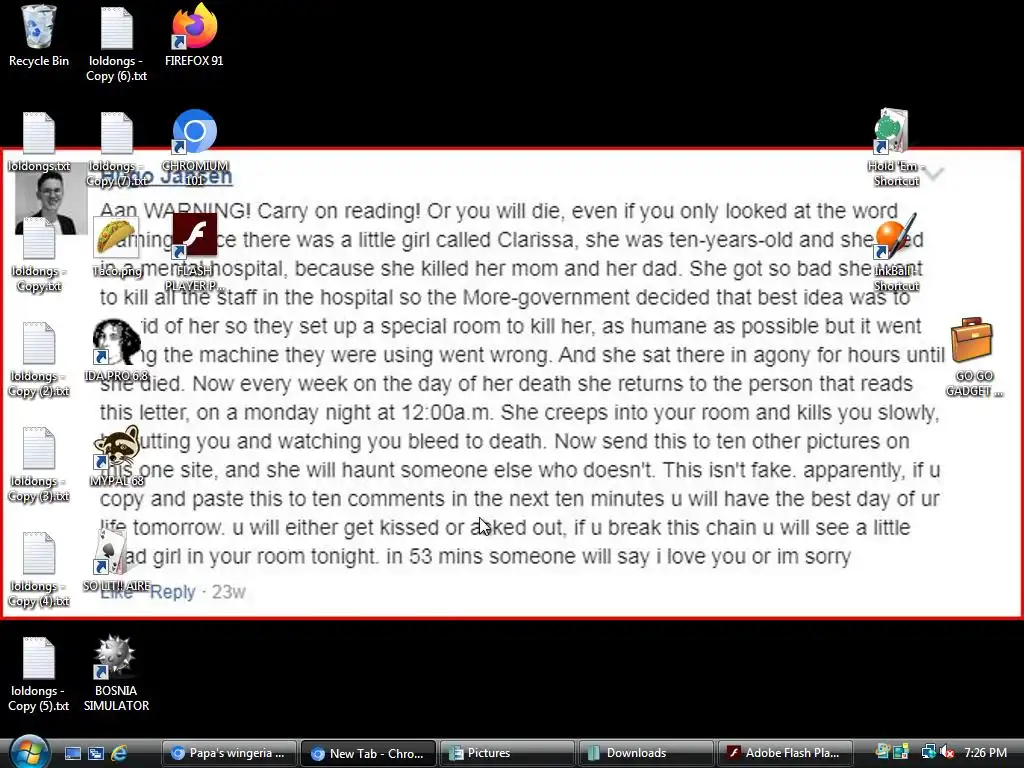The width and height of the screenshot is (1024, 768).
Task: Open the GO GO GADGET briefcase icon
Action: pyautogui.click(x=973, y=357)
